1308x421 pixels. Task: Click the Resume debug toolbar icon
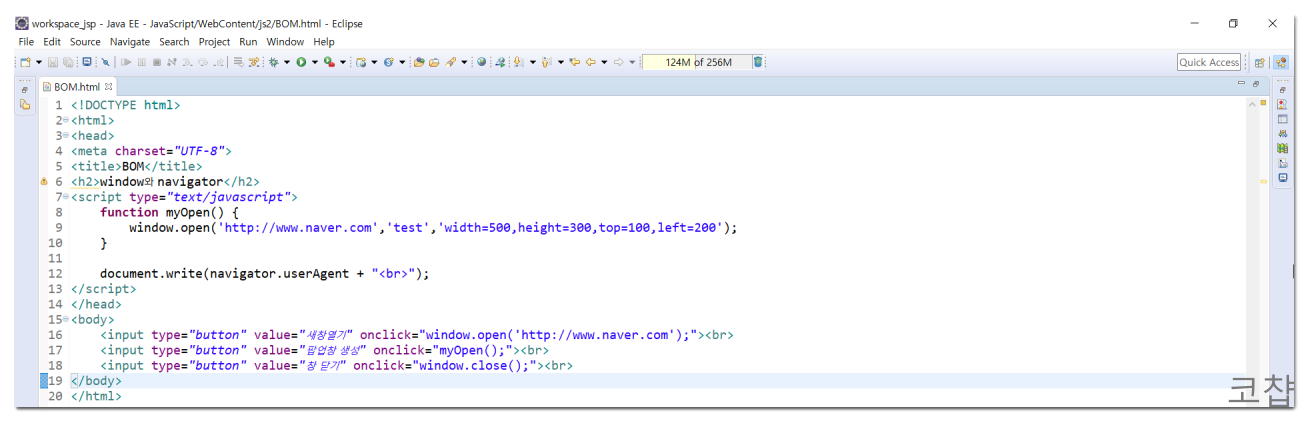pyautogui.click(x=126, y=62)
